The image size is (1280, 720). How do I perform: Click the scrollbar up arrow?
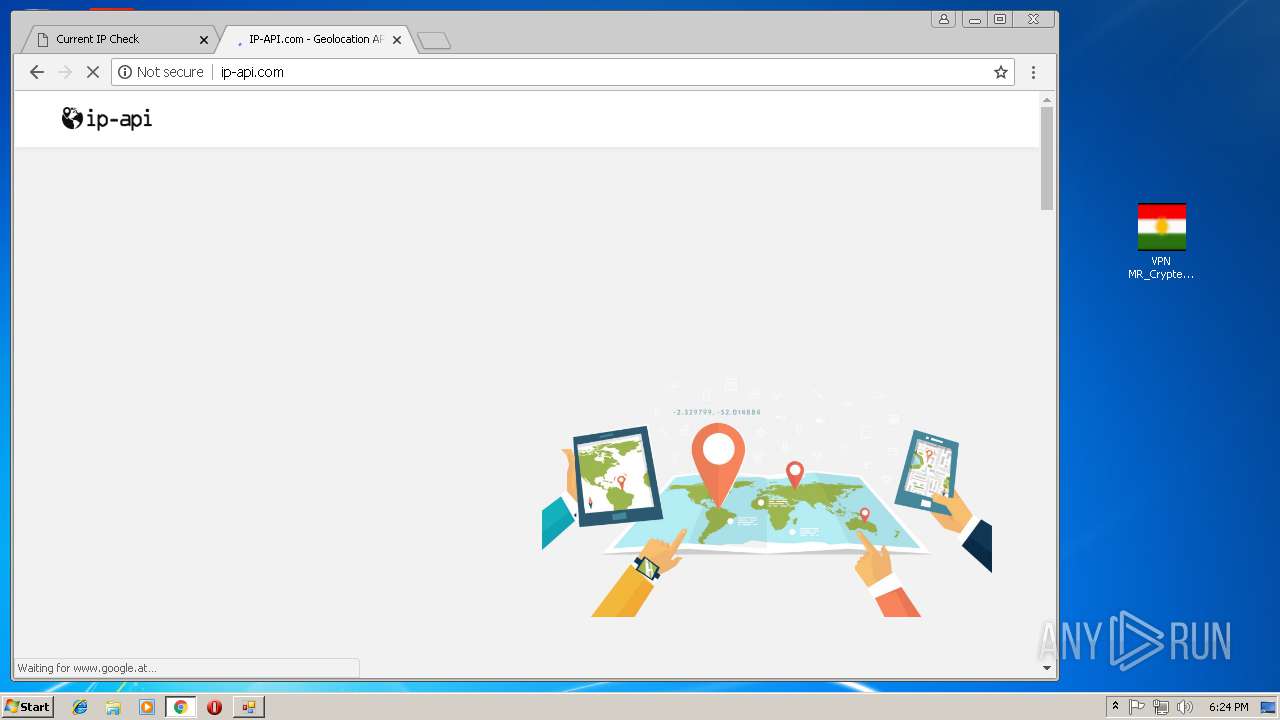pos(1047,100)
